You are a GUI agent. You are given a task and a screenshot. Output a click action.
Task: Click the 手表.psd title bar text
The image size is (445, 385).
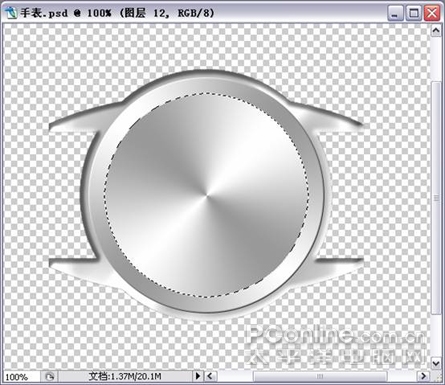tap(44, 13)
